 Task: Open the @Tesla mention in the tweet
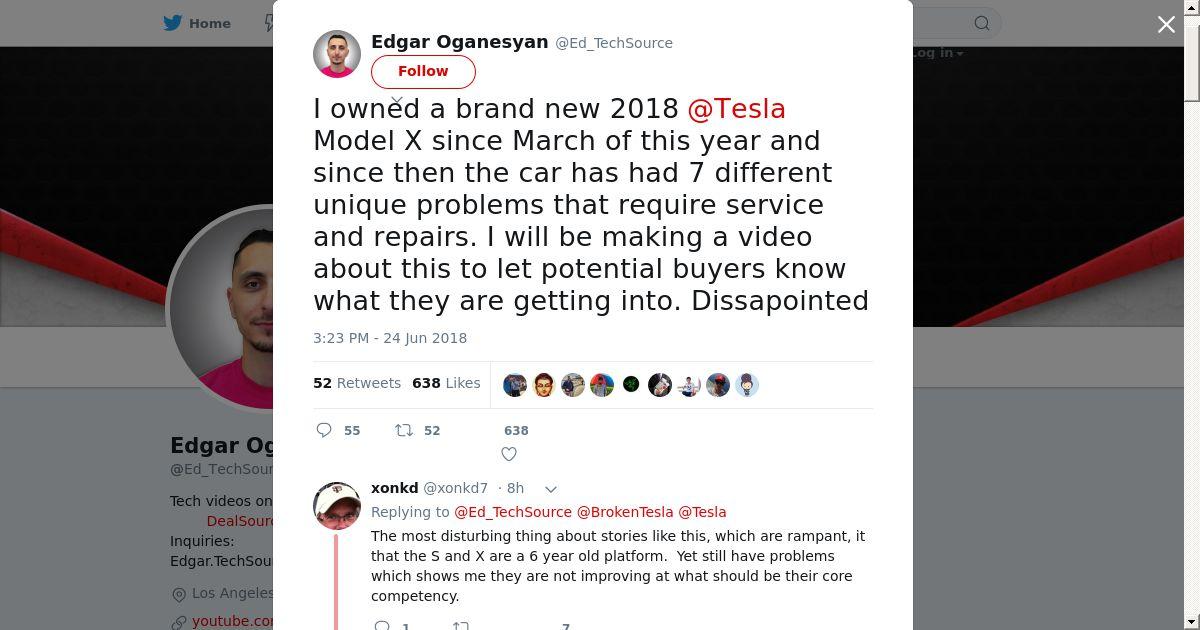pyautogui.click(x=736, y=108)
